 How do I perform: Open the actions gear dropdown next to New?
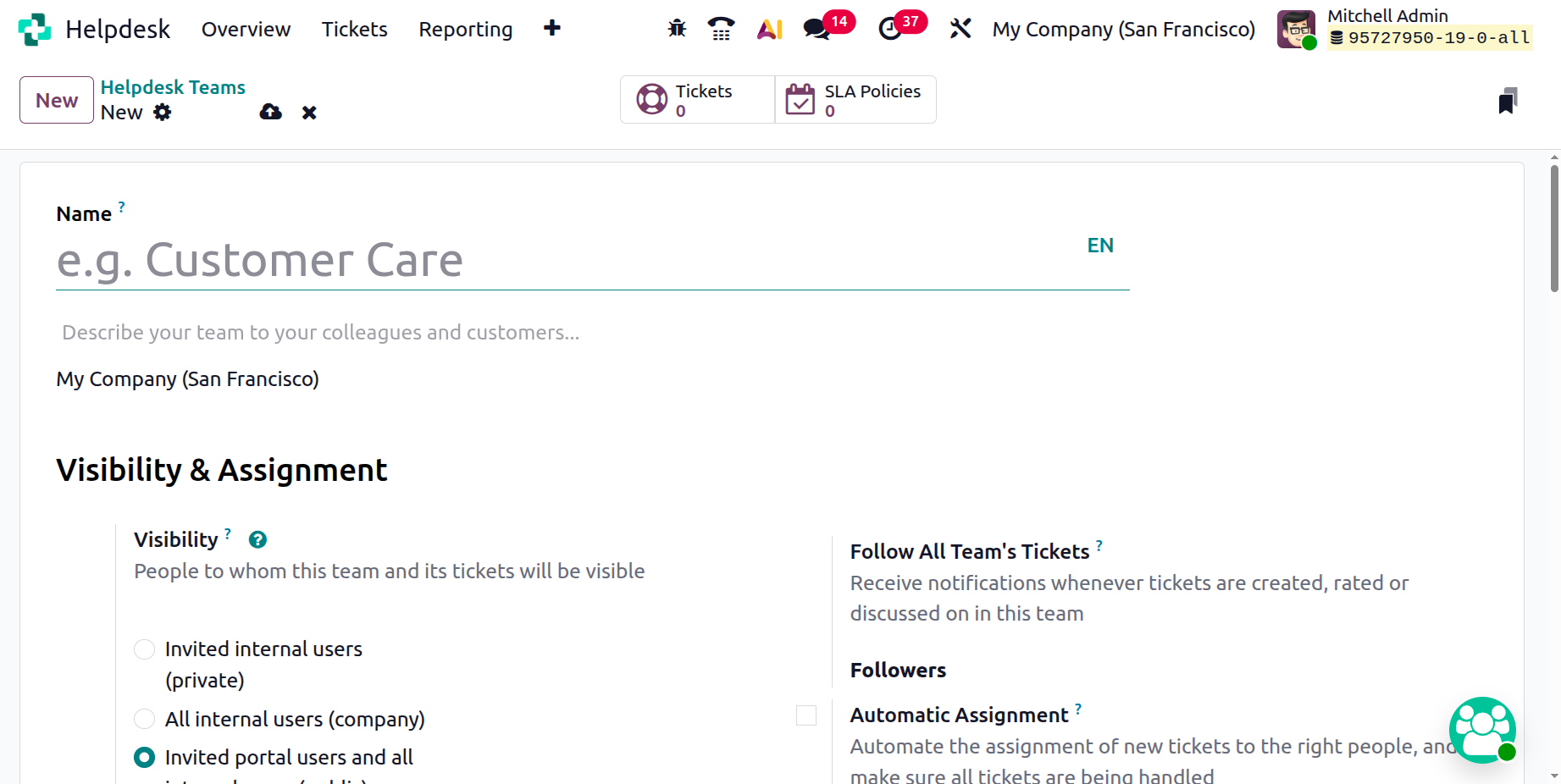pos(163,112)
